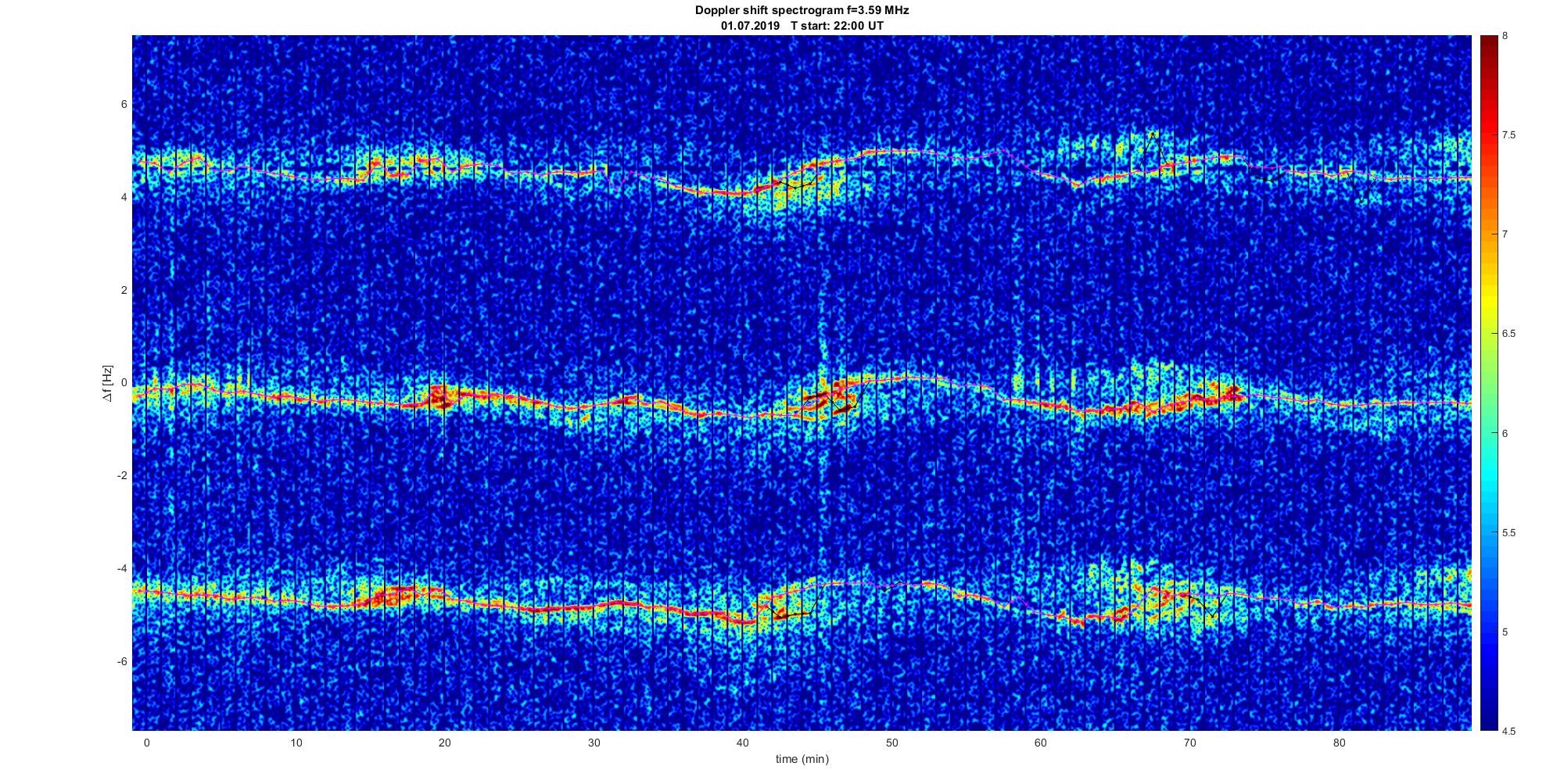Click the colorbar tick label "5"
1564x784 pixels.
(x=1505, y=632)
